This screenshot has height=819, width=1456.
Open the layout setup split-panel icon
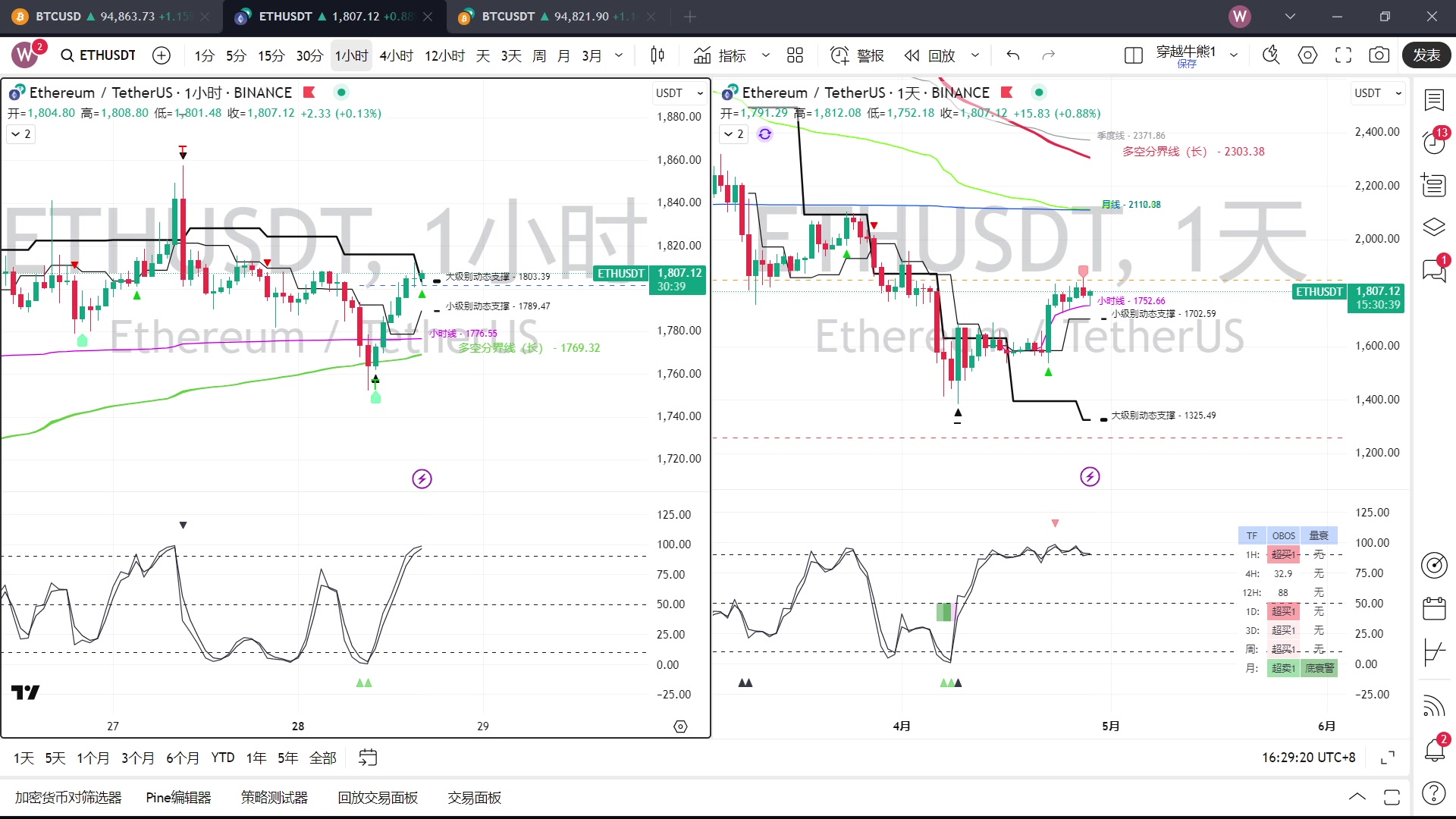(1133, 55)
